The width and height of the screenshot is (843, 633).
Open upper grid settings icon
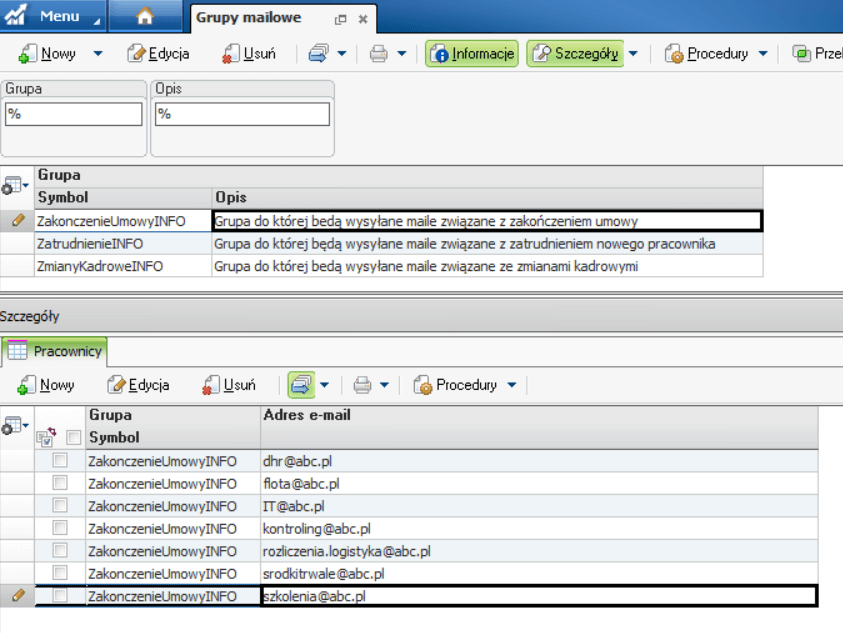pos(14,185)
